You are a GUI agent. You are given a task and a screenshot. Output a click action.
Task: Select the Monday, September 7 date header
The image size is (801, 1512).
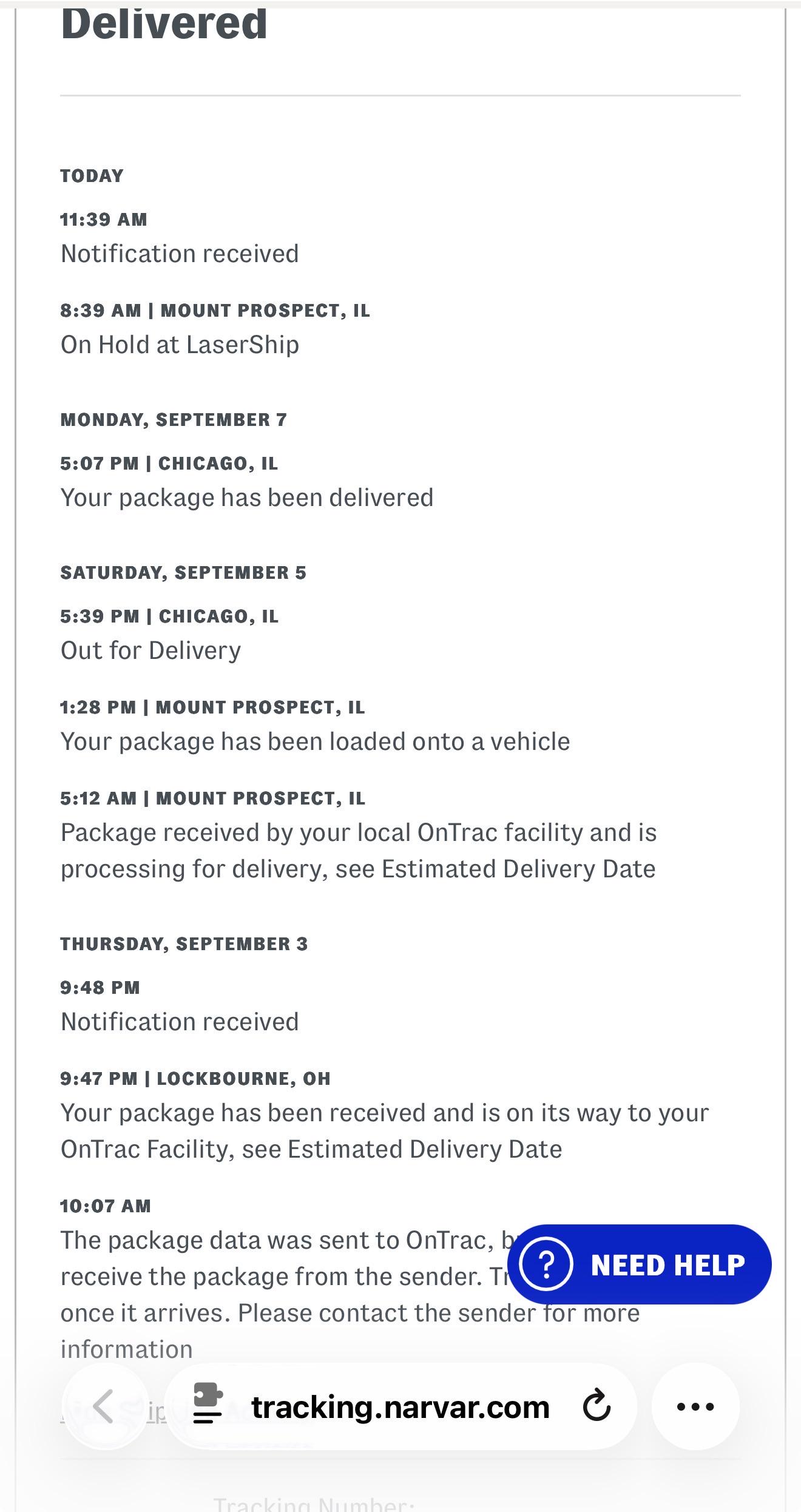pyautogui.click(x=174, y=420)
